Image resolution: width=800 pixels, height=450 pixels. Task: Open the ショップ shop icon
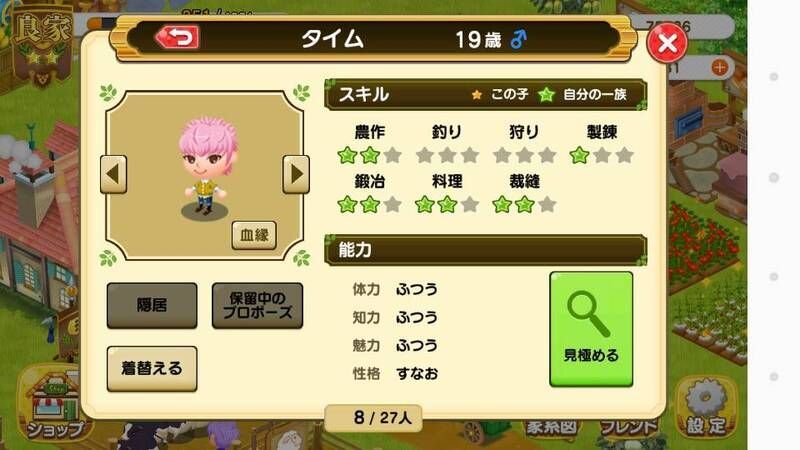click(x=54, y=406)
